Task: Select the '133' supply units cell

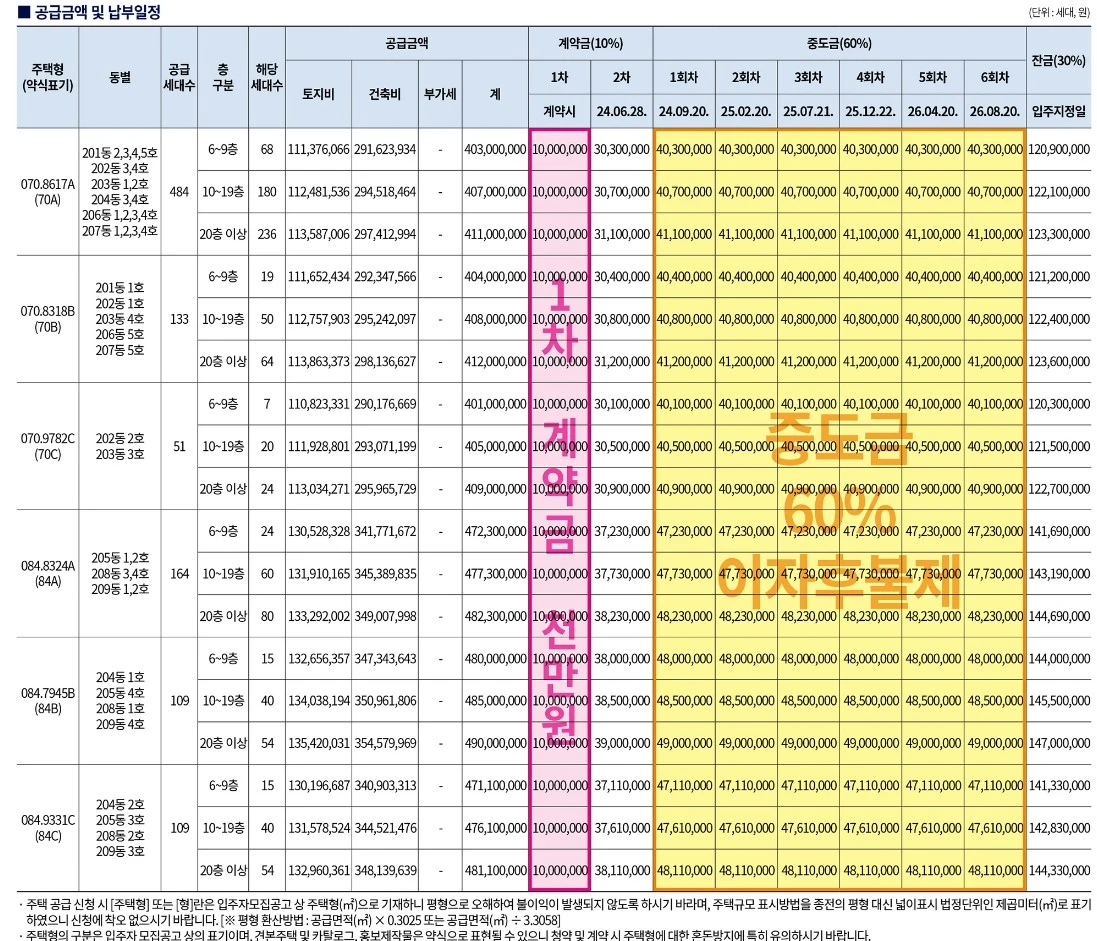Action: [179, 319]
